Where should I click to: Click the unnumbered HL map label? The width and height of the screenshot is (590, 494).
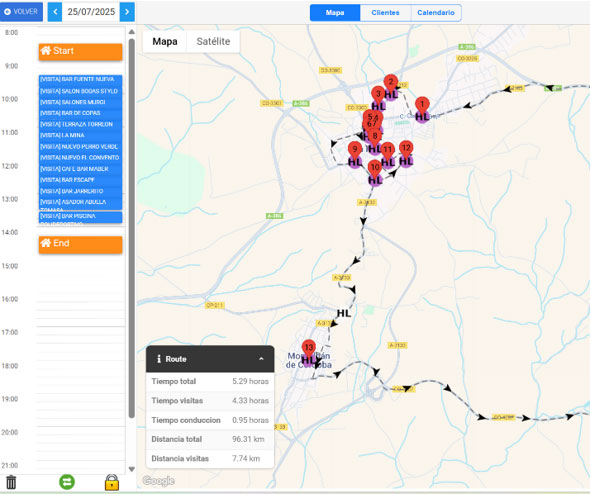coord(344,313)
